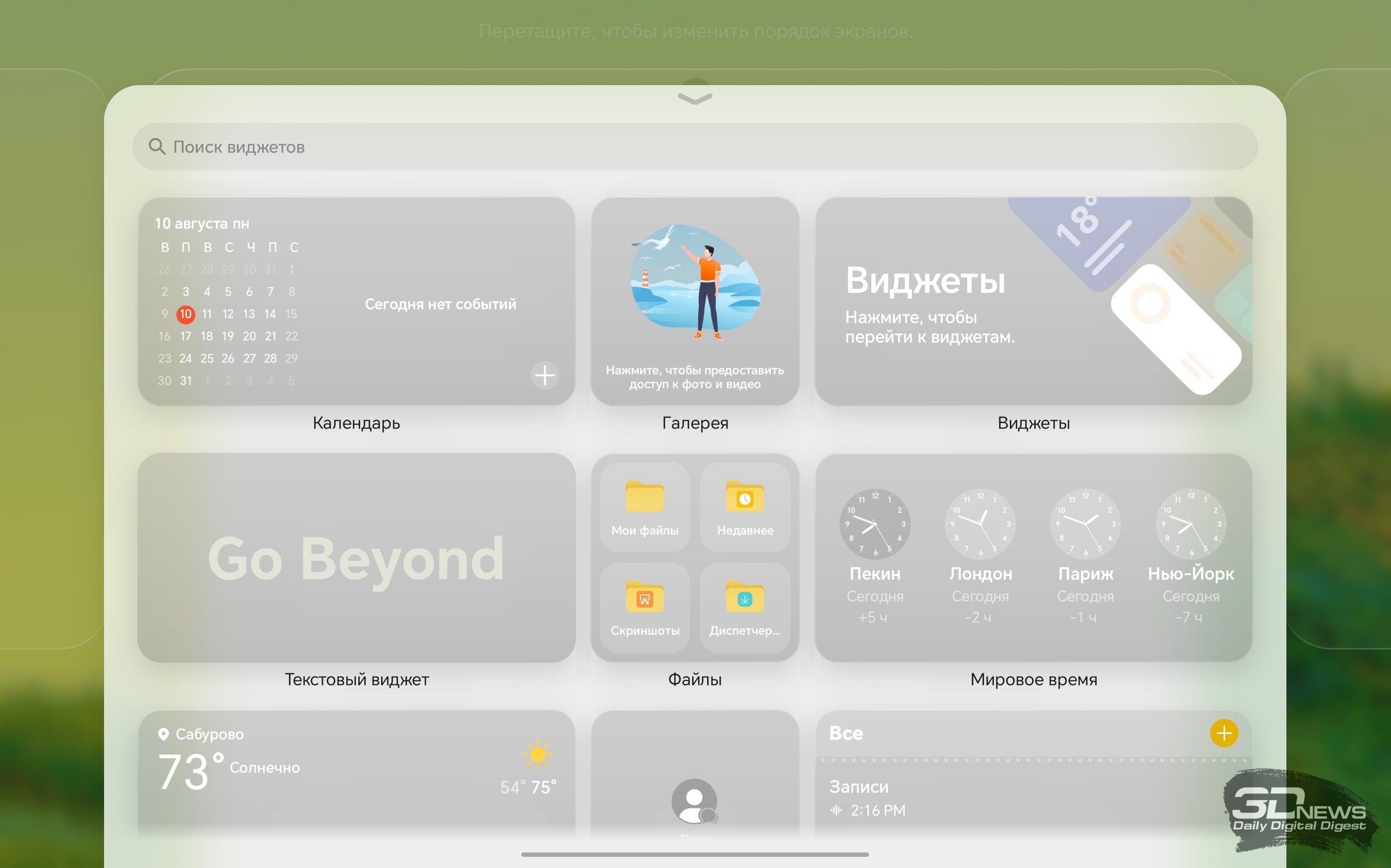Tap «Нажмите, чтобы перейти к виджетам» text

click(x=929, y=327)
